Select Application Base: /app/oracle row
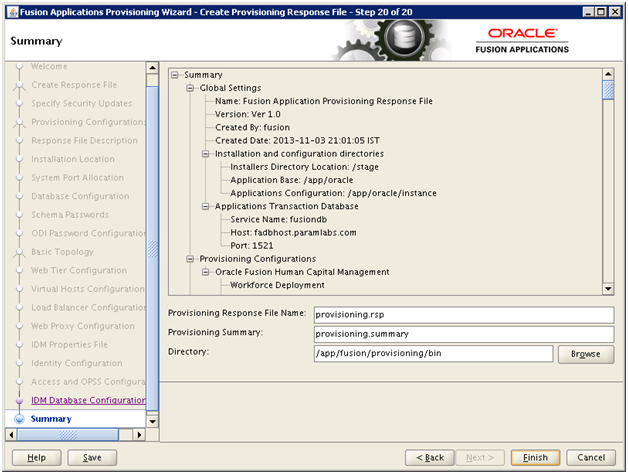Viewport: 628px width, 474px height. point(292,180)
